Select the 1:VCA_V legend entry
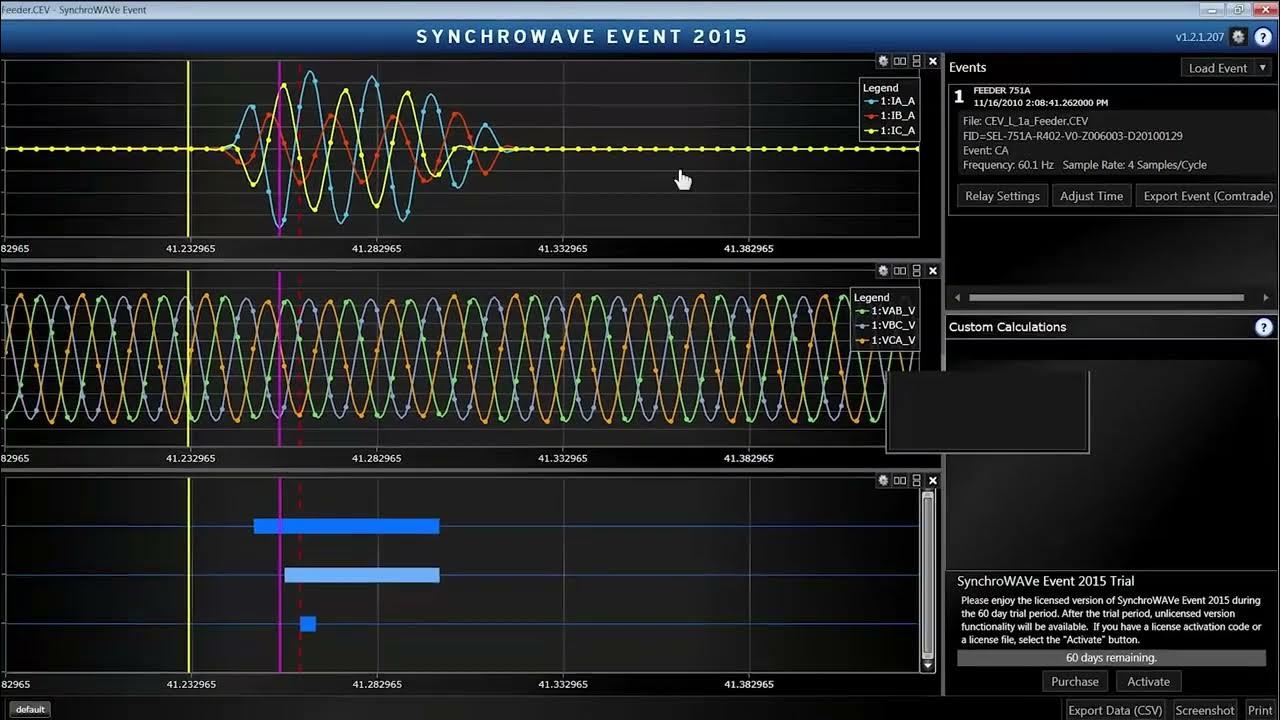 [885, 340]
